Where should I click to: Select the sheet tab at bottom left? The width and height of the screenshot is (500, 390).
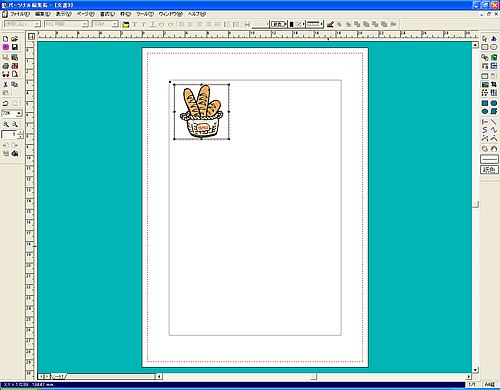[58, 377]
